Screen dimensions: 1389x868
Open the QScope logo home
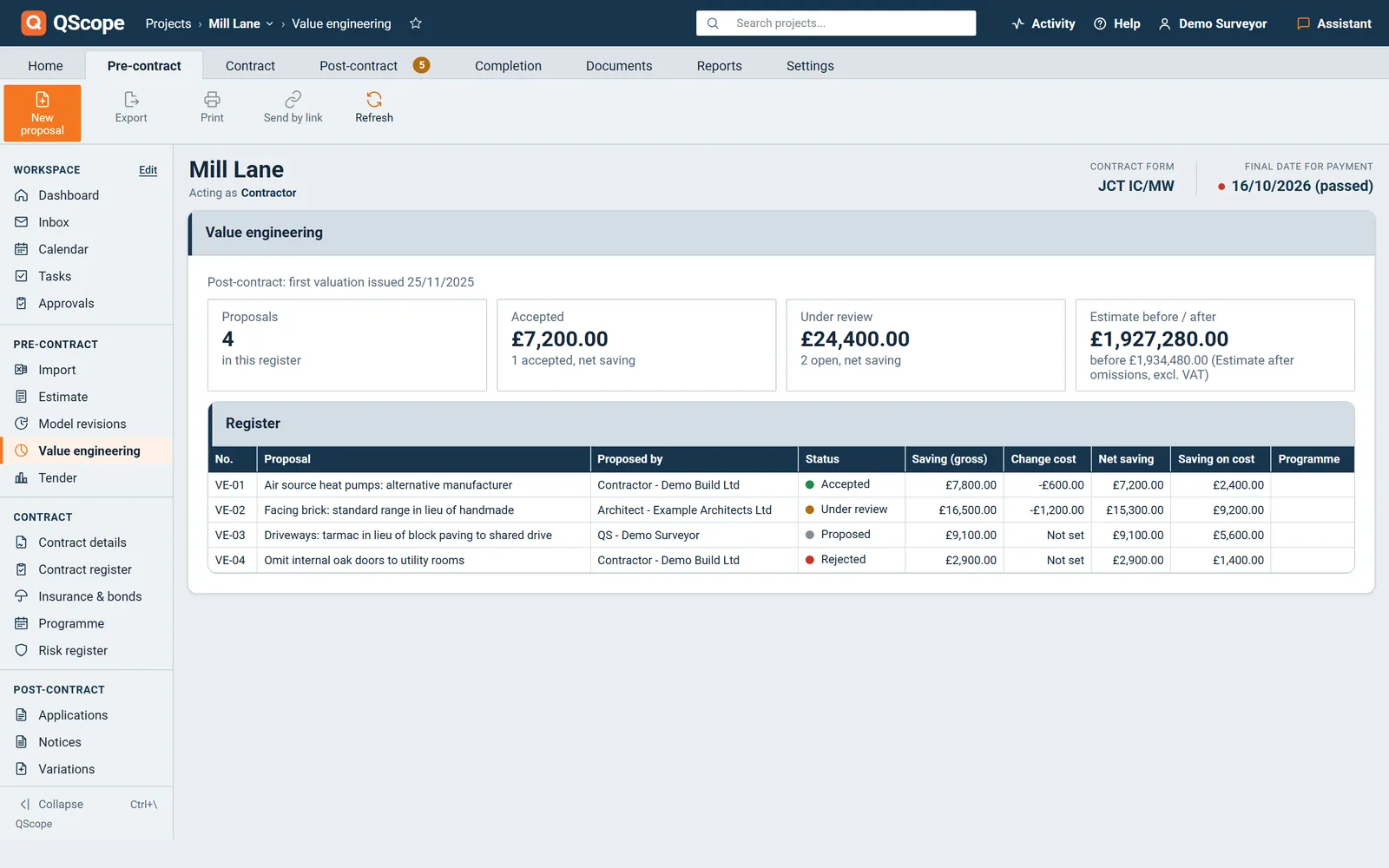pyautogui.click(x=73, y=23)
